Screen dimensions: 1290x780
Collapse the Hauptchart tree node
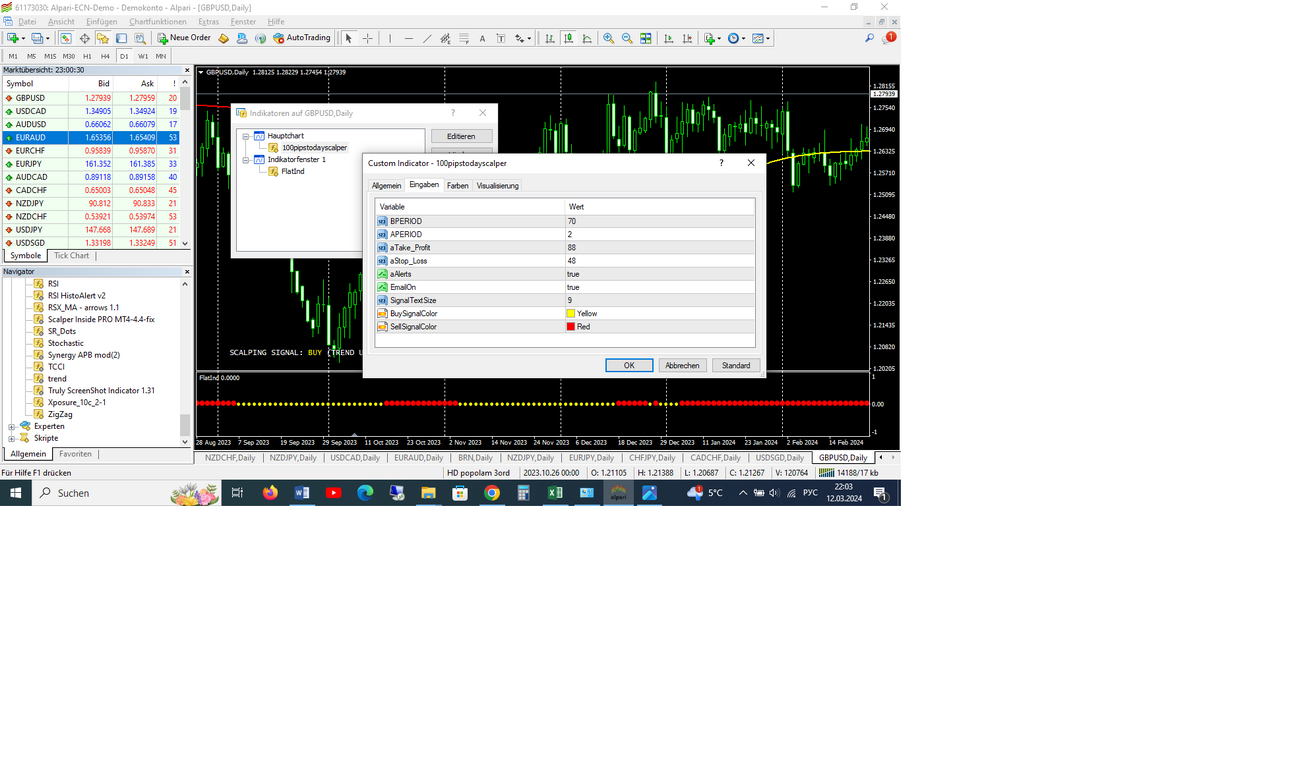tap(246, 136)
